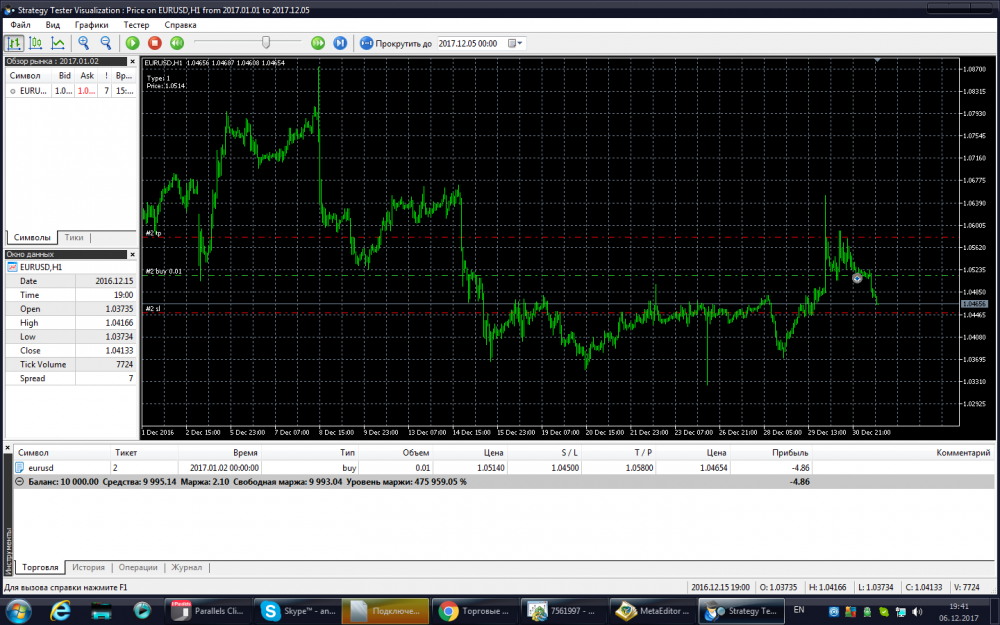Collapse the balance summary row
Viewport: 1000px width, 625px height.
point(21,481)
